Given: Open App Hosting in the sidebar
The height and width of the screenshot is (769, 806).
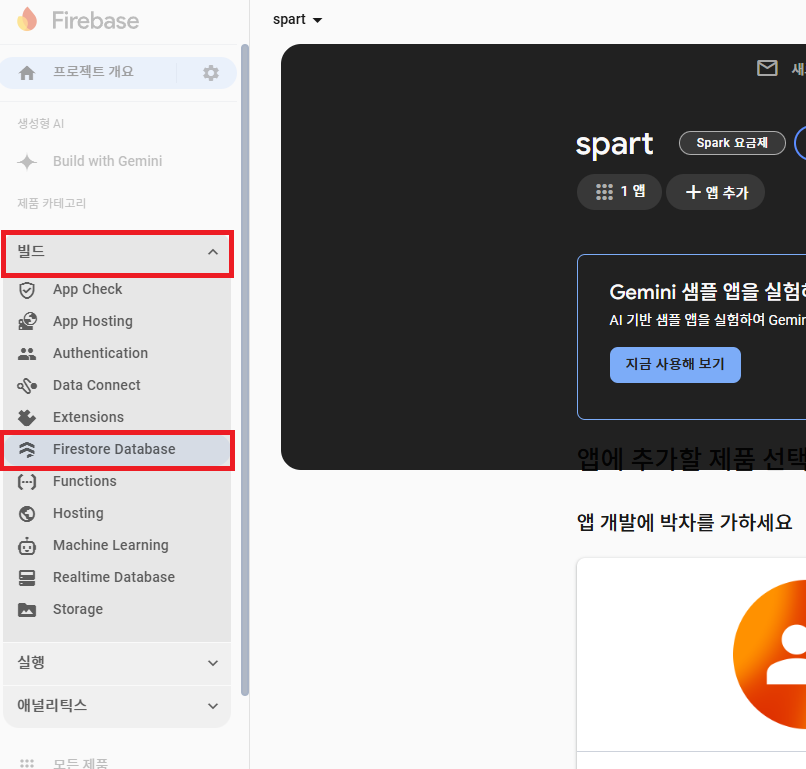Looking at the screenshot, I should point(117,321).
